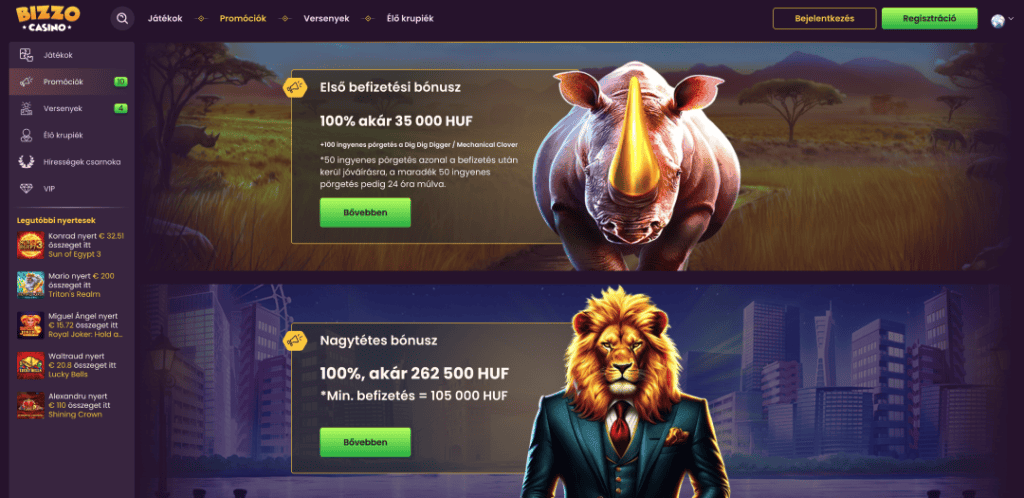Open the Bizzo Casino logo home
Viewport: 1024px width, 498px height.
click(x=48, y=18)
